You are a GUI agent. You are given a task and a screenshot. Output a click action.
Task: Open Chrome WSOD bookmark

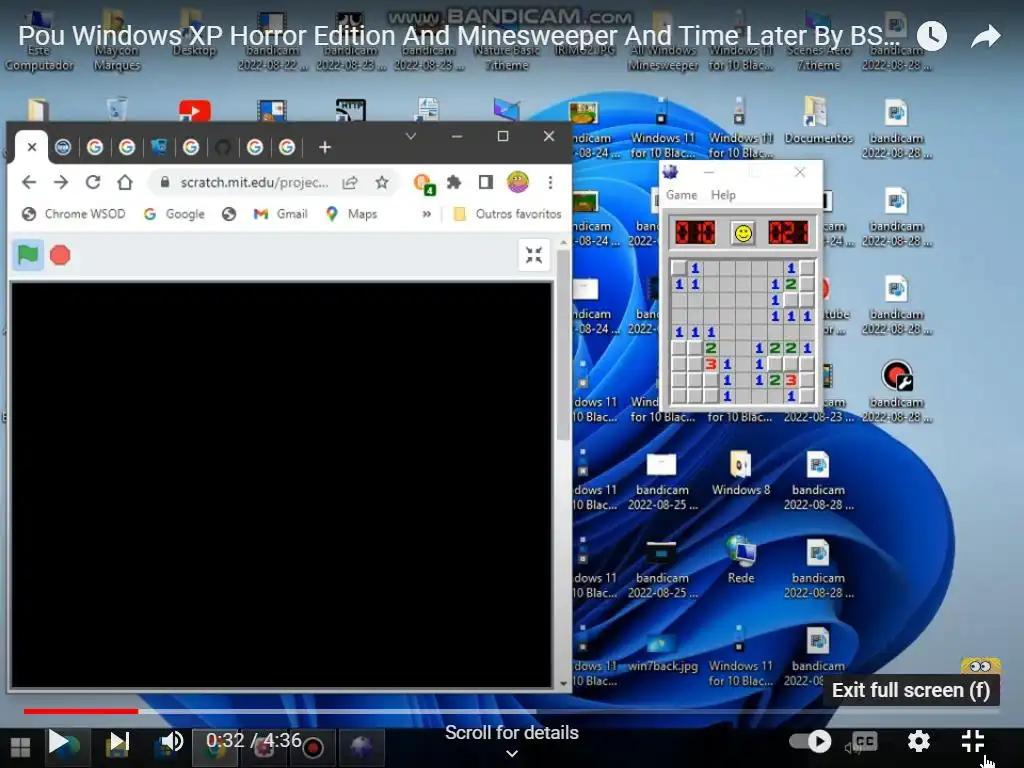[73, 214]
